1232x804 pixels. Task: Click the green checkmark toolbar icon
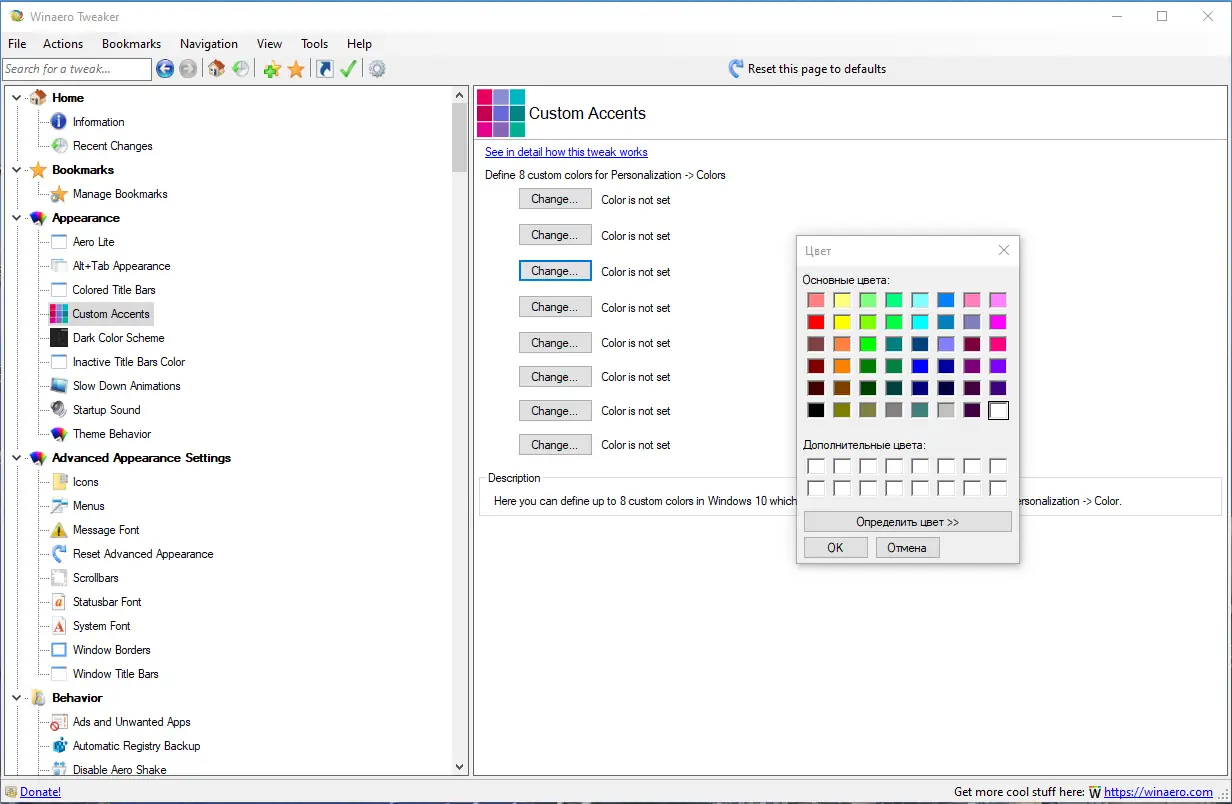point(348,69)
